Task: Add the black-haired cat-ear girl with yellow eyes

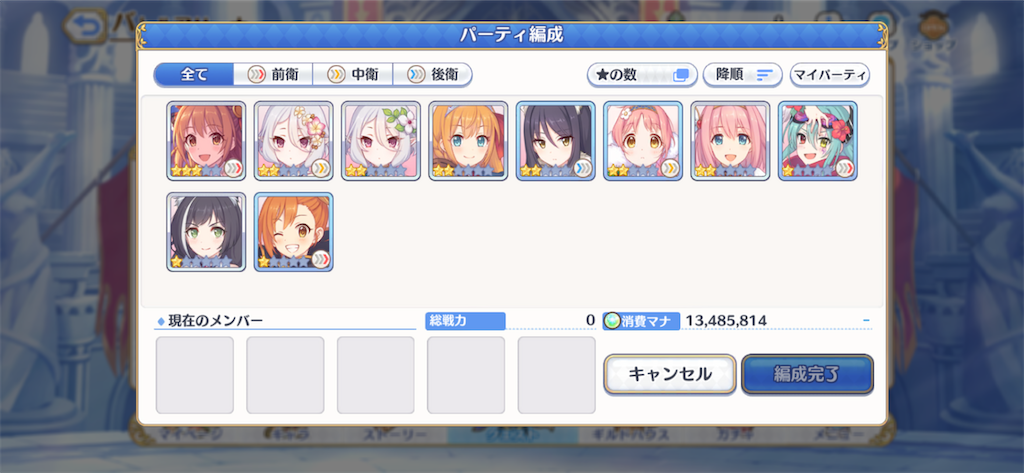Action: click(556, 140)
